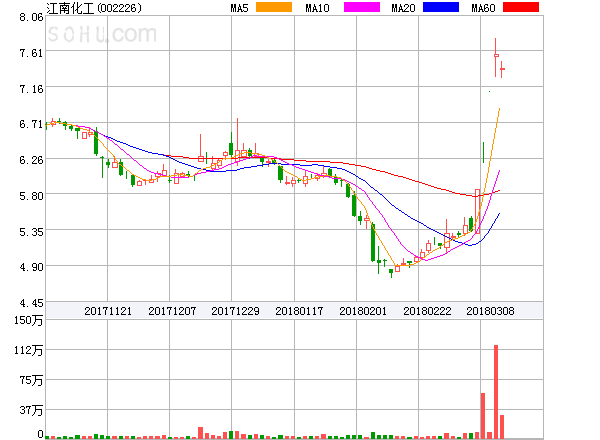
Task: Click the price axis label 7.16
Action: click(31, 89)
